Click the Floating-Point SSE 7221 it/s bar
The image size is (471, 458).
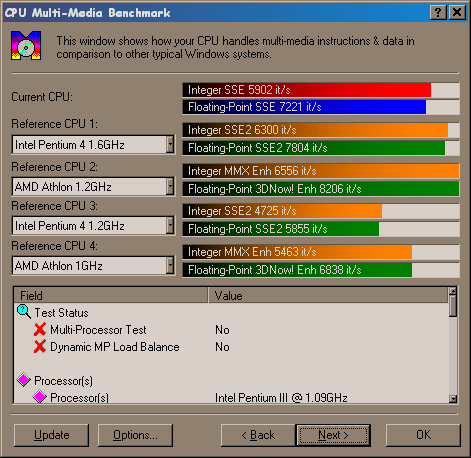pos(321,107)
